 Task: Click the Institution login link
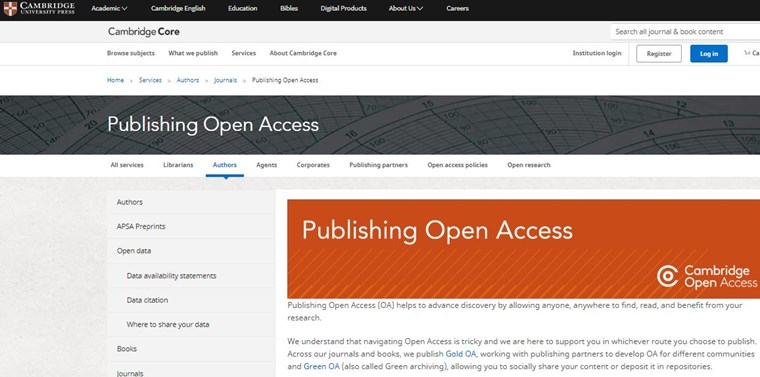pyautogui.click(x=597, y=53)
